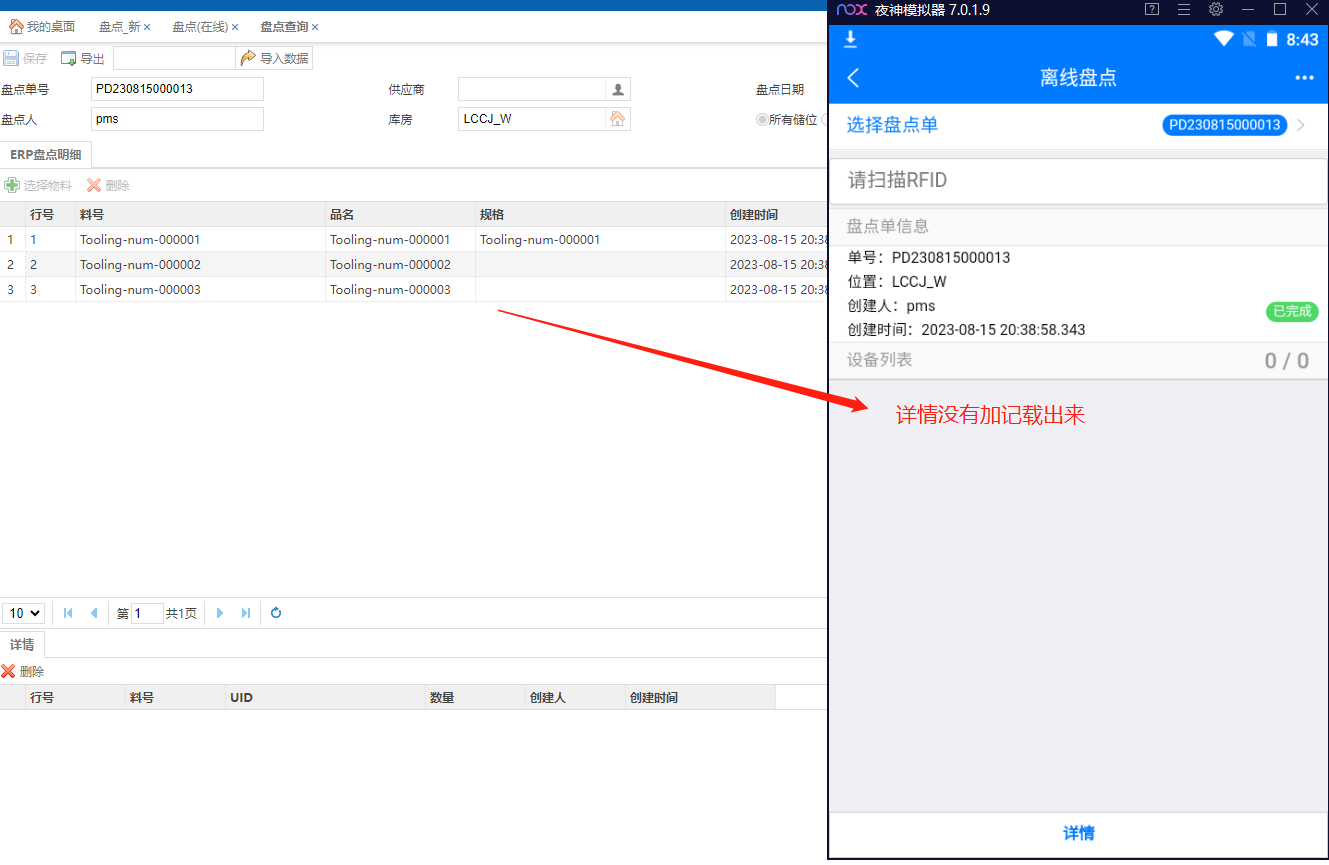Click the back arrow in 离线盘点
Image resolution: width=1329 pixels, height=865 pixels.
853,78
